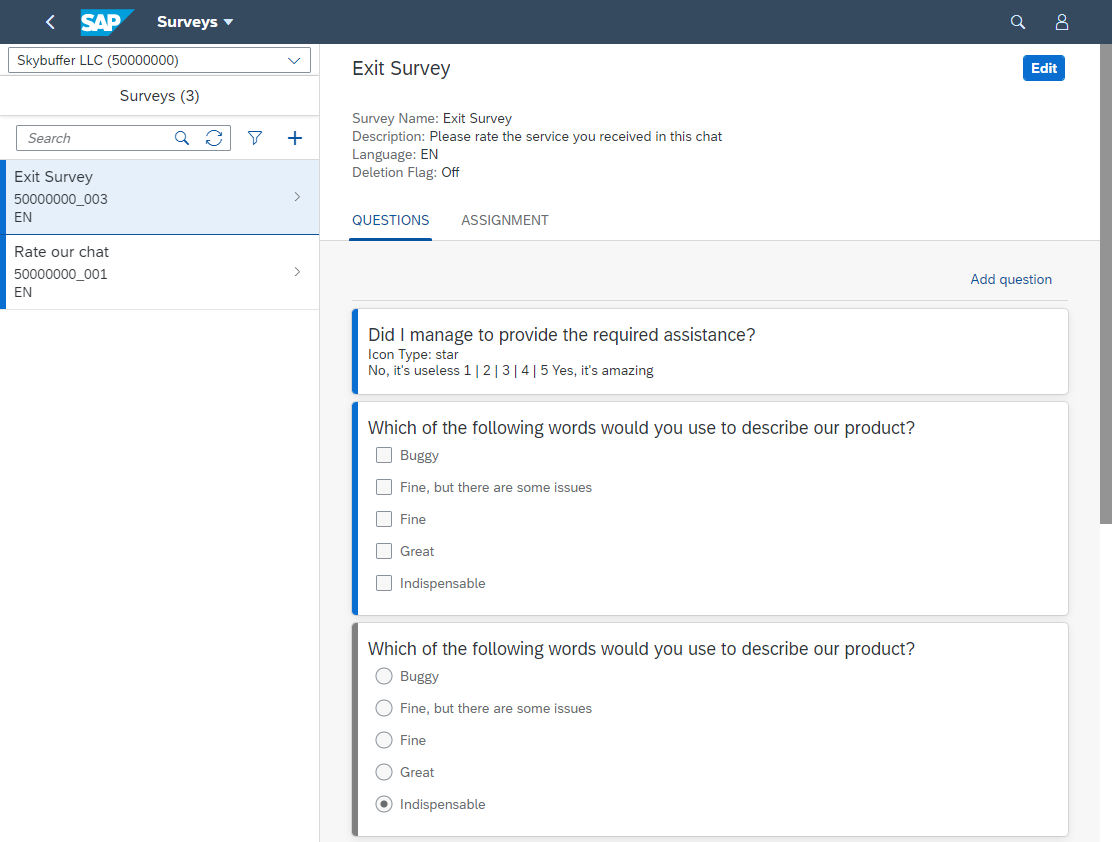
Task: Click radio question title about describing product
Action: [641, 649]
